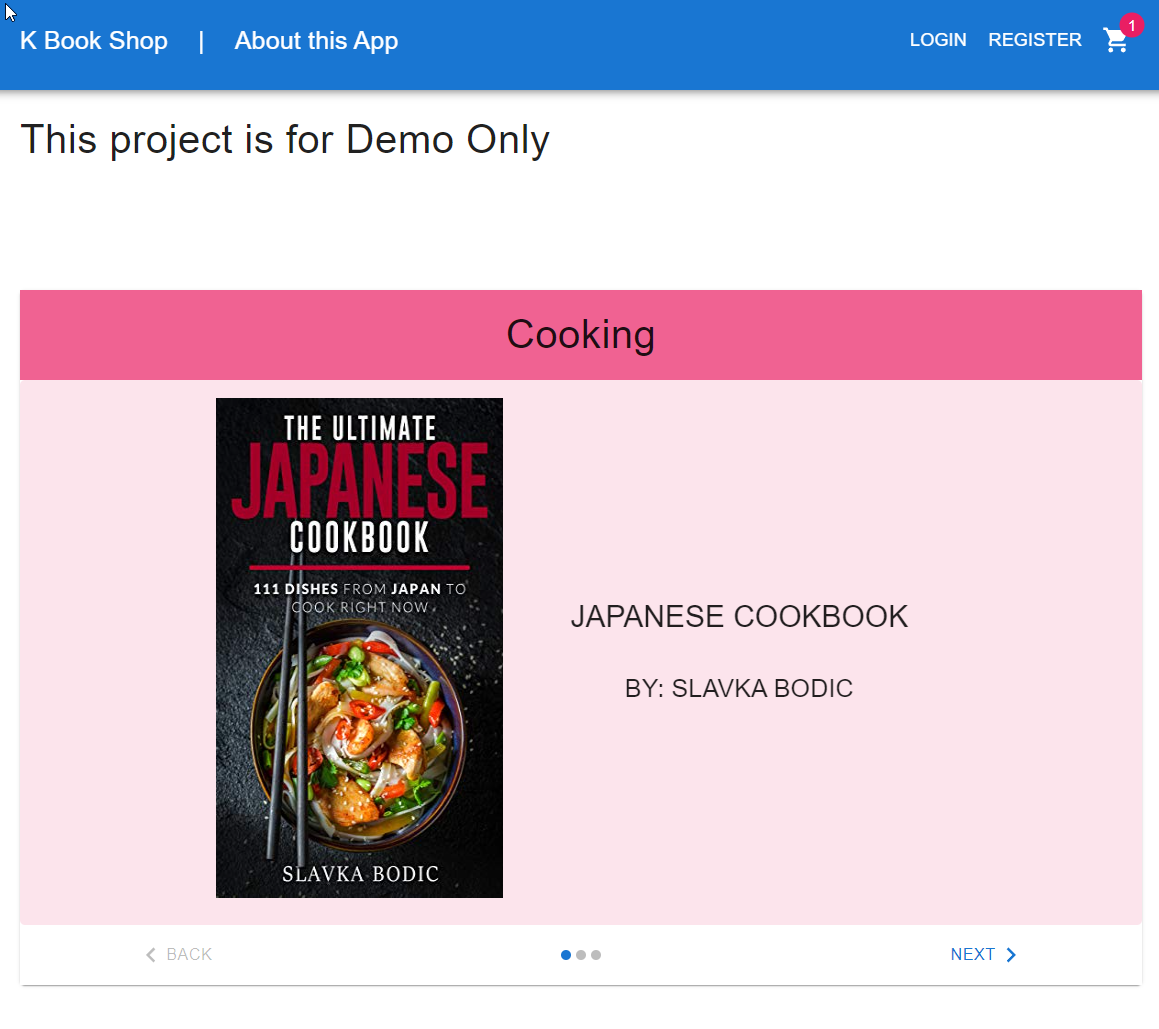Open the REGISTER page
The image size is (1159, 1029).
pos(1035,40)
